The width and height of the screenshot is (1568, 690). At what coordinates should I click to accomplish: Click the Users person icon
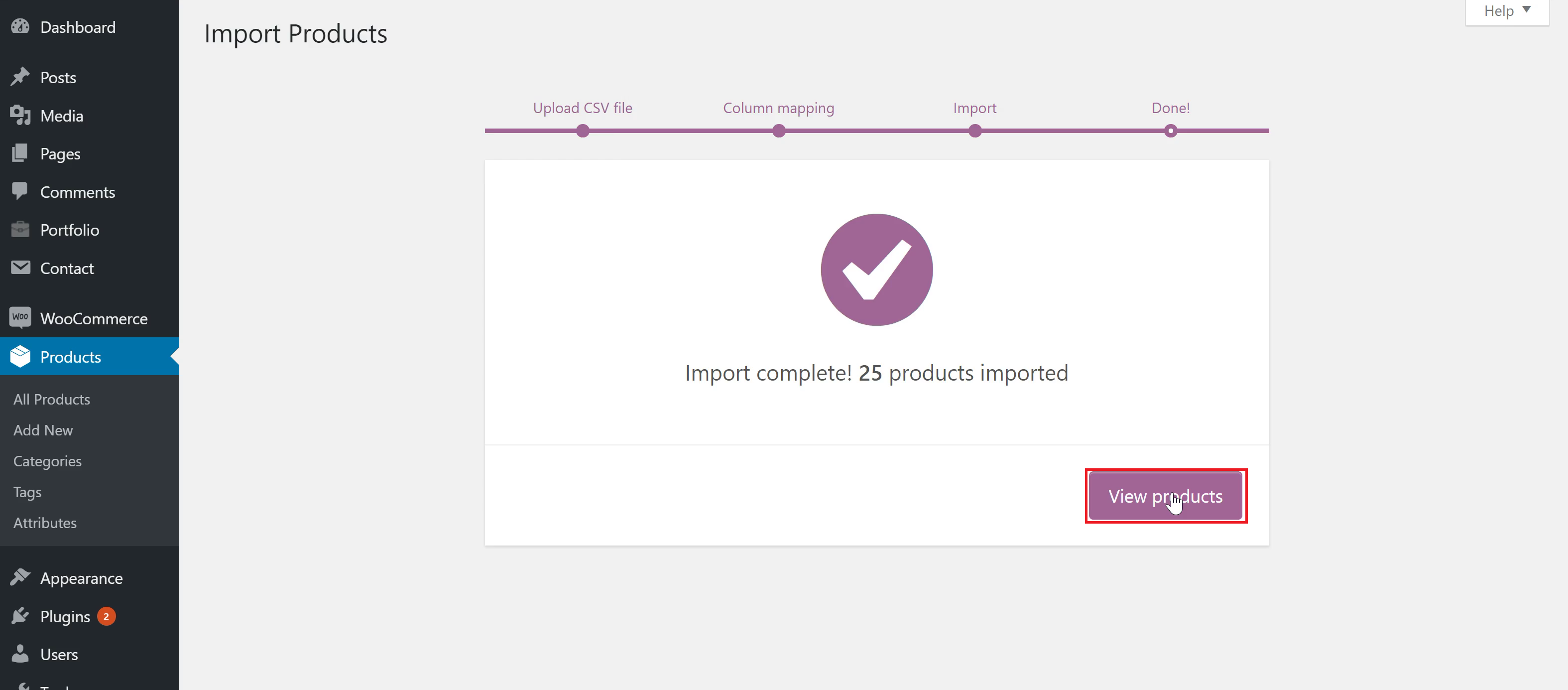pyautogui.click(x=20, y=654)
